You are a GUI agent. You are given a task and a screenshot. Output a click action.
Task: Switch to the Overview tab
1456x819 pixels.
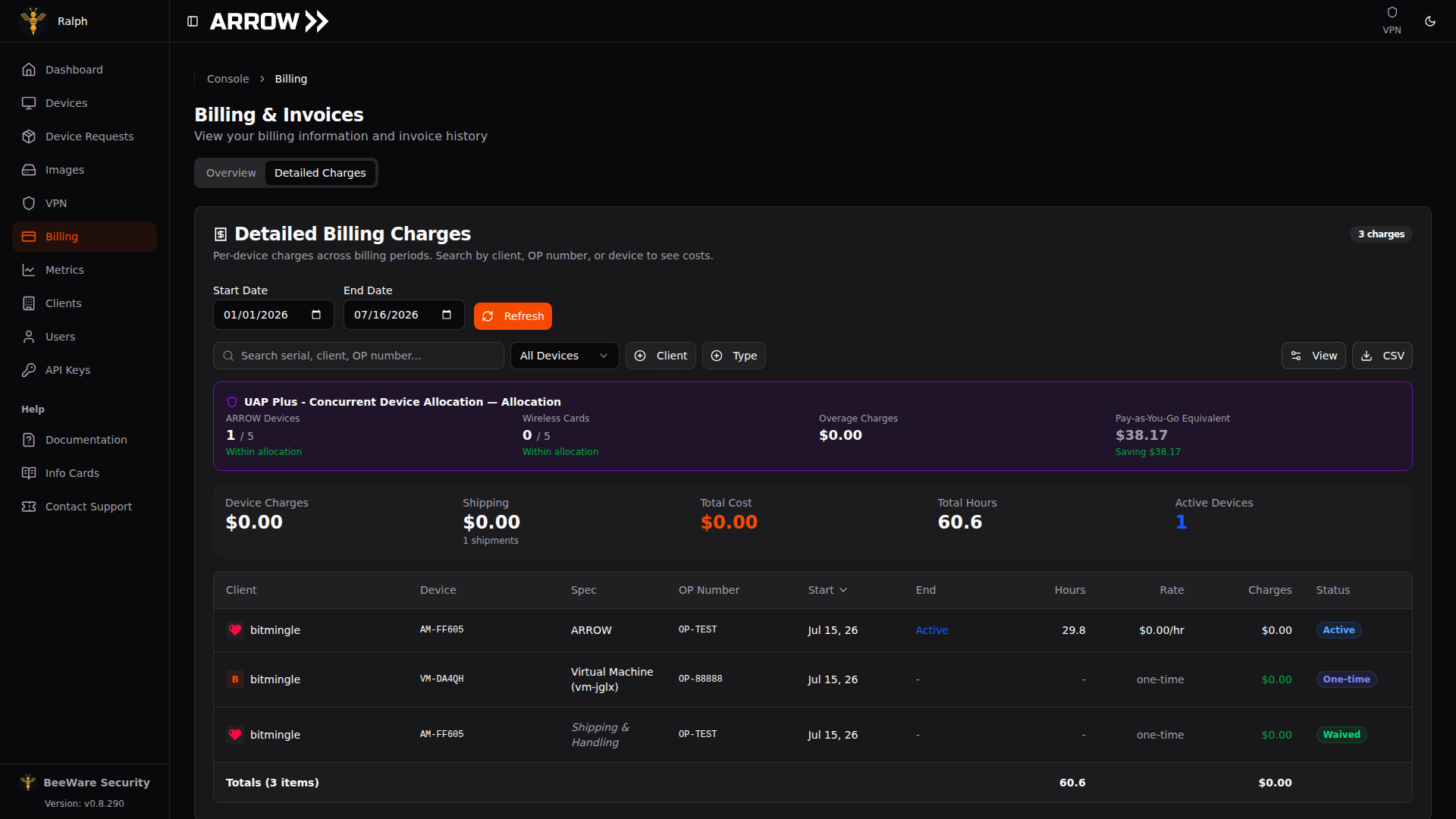pos(231,173)
